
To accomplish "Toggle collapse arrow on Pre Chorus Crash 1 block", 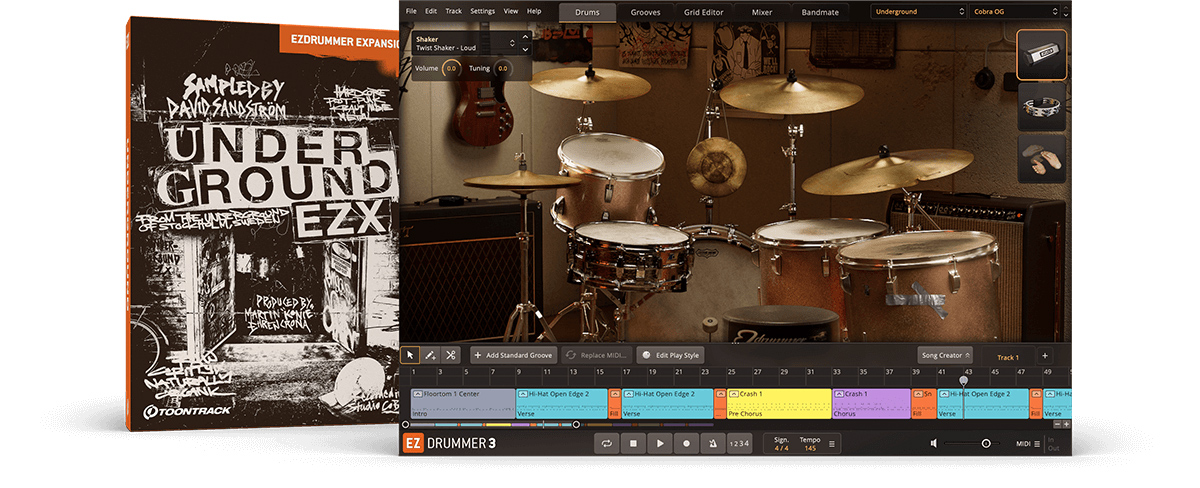I will click(x=734, y=394).
